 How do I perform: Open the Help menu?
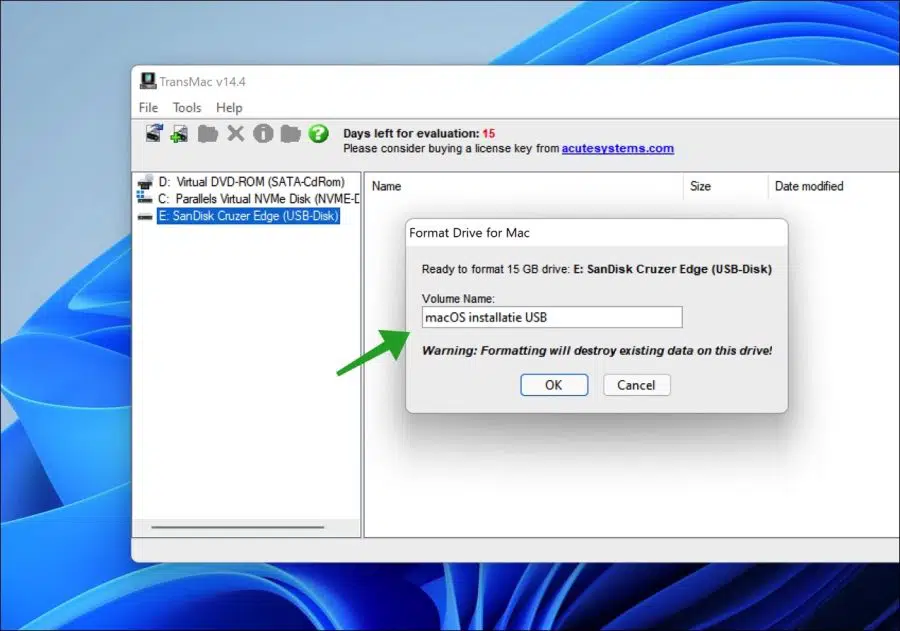[229, 107]
